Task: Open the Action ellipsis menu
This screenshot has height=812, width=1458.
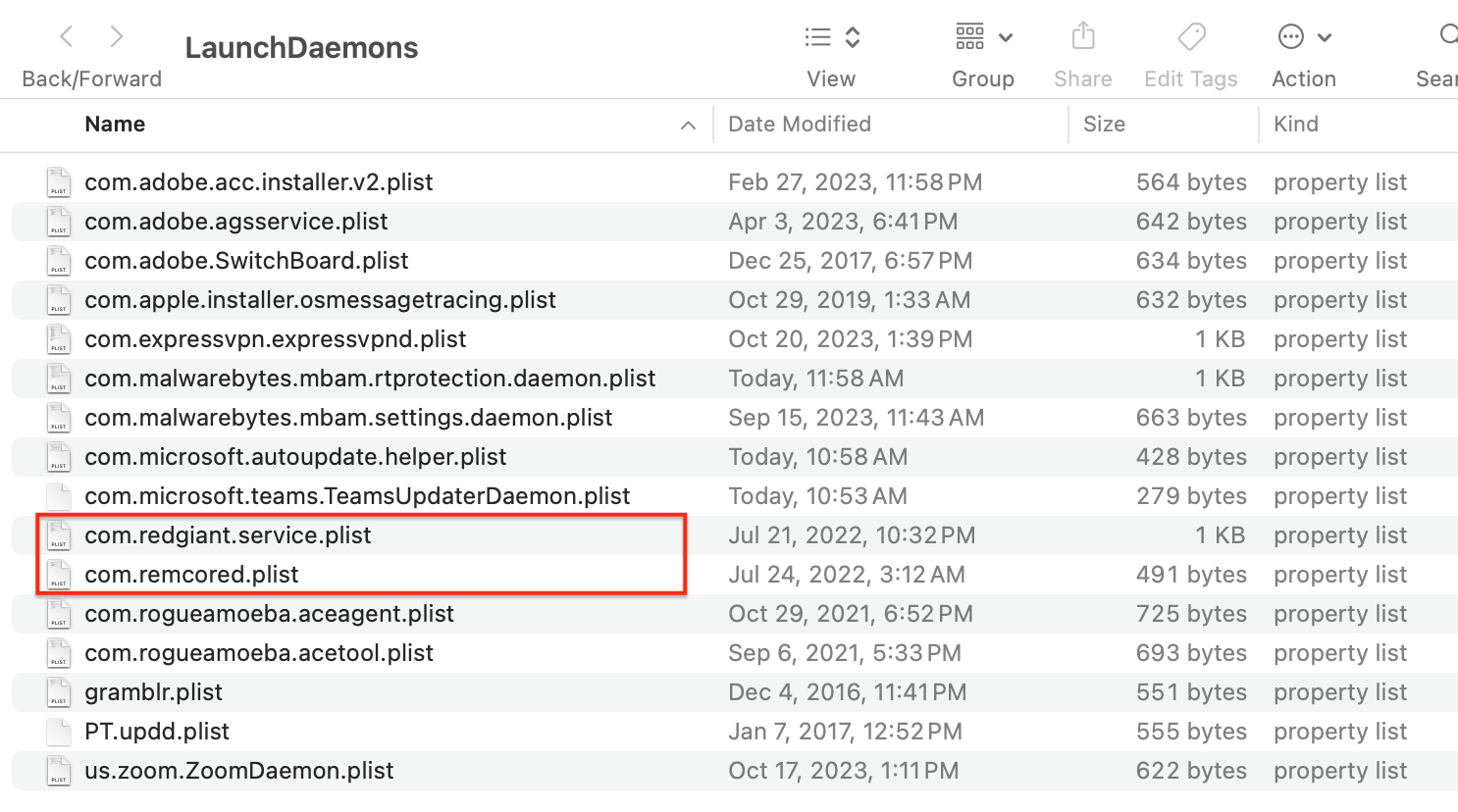Action: tap(1304, 37)
